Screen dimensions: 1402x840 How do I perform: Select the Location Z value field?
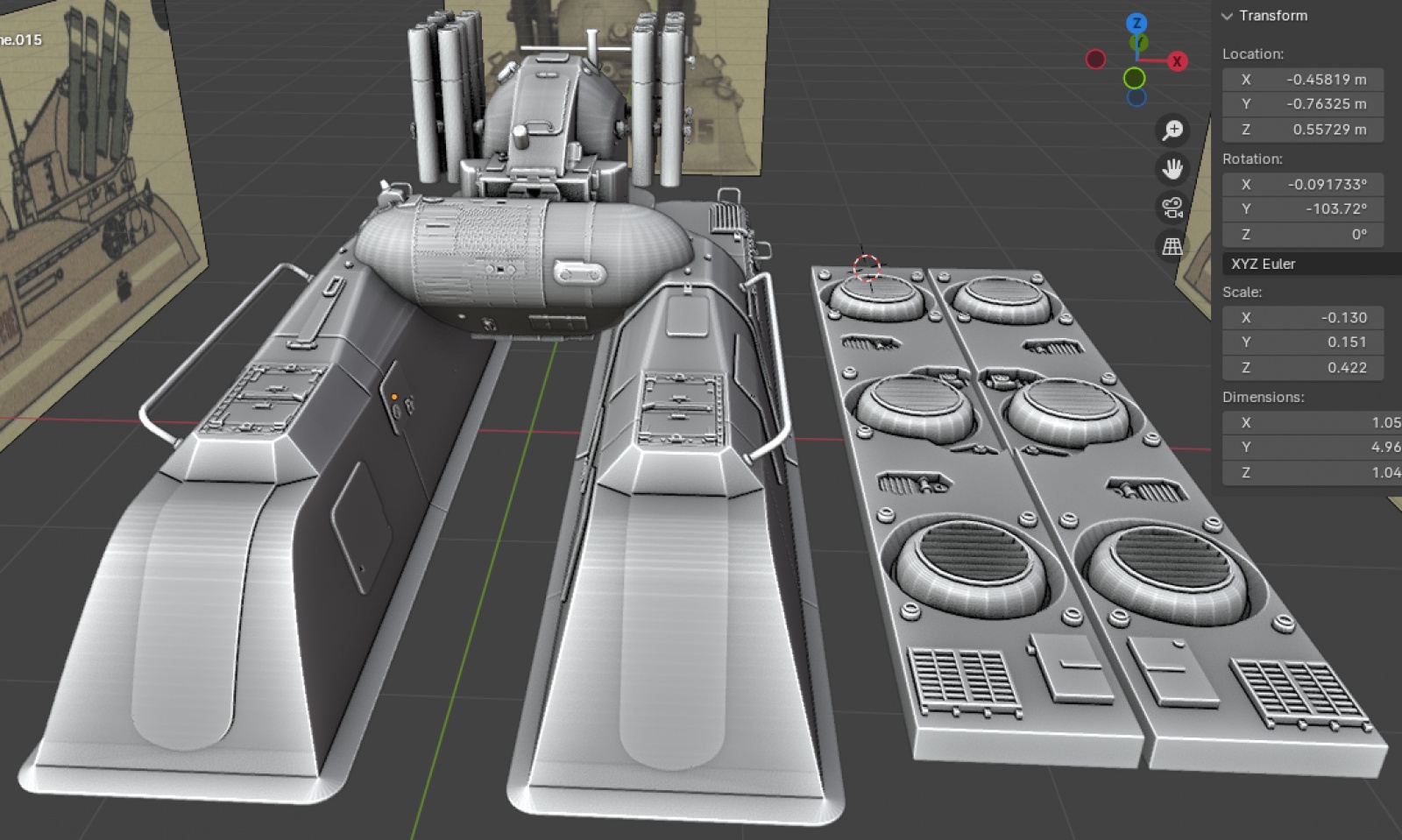tap(1303, 130)
